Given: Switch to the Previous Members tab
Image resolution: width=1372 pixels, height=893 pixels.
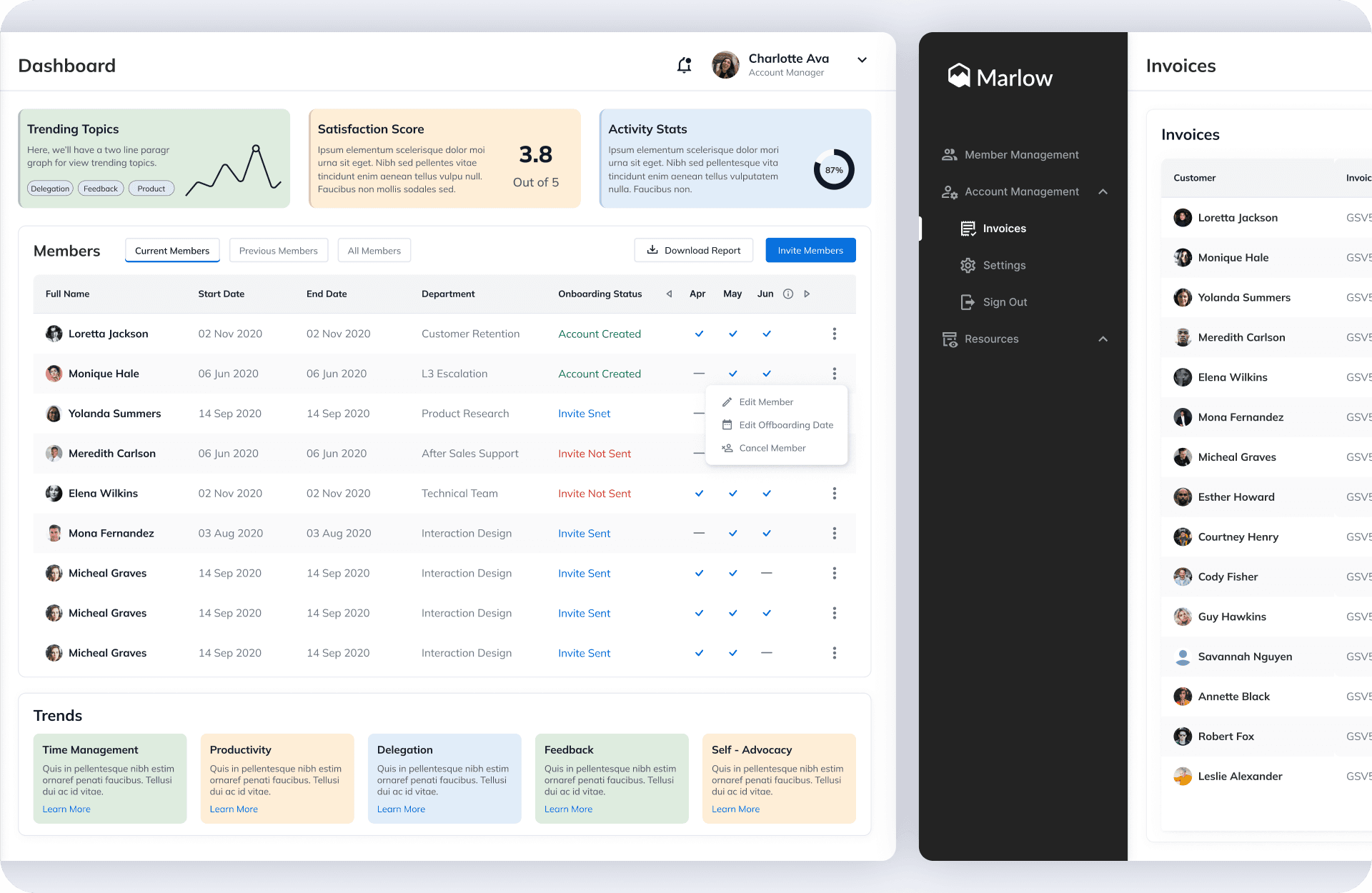Looking at the screenshot, I should pyautogui.click(x=278, y=251).
